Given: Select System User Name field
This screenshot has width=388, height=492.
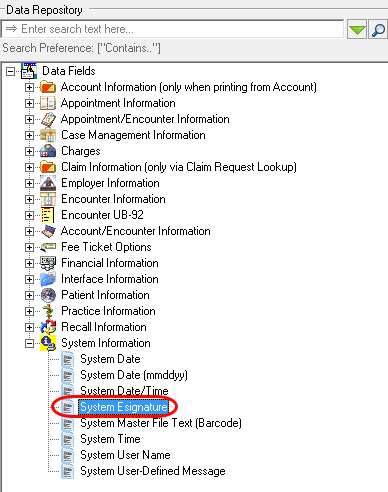Looking at the screenshot, I should point(125,455).
